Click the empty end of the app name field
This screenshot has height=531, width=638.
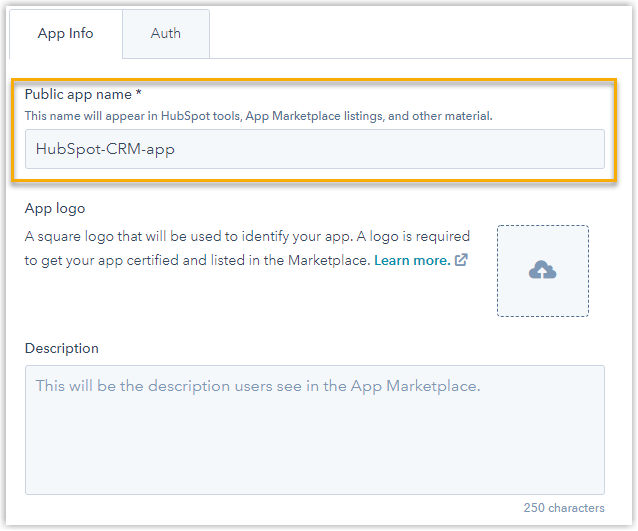point(450,148)
